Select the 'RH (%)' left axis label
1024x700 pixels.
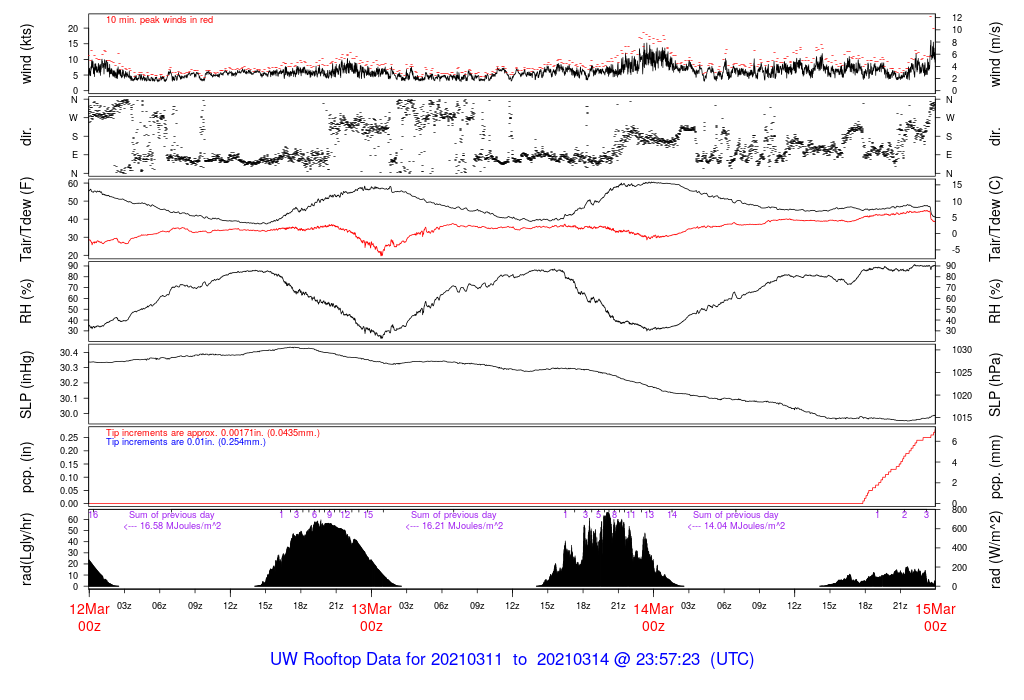(26, 301)
